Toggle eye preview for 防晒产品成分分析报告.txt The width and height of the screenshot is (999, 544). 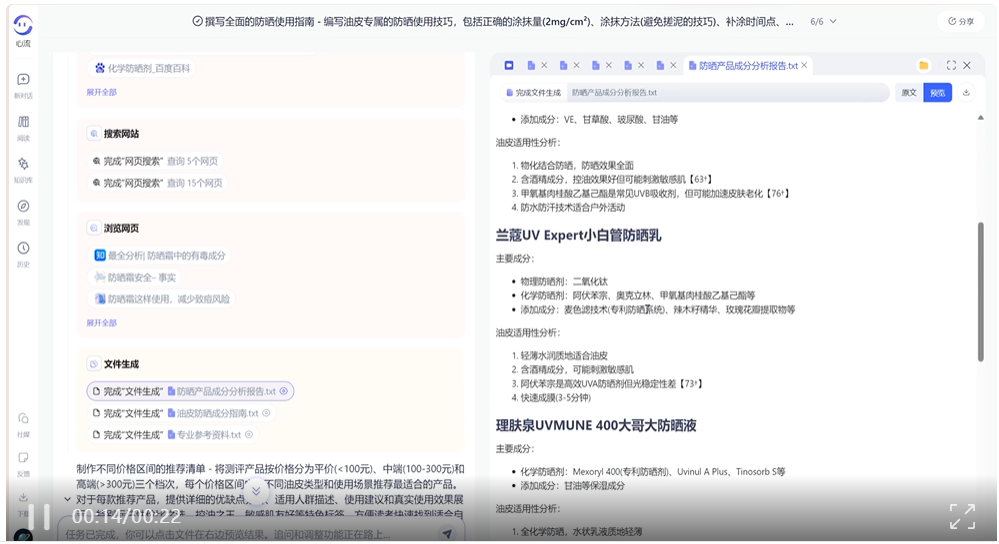click(284, 391)
